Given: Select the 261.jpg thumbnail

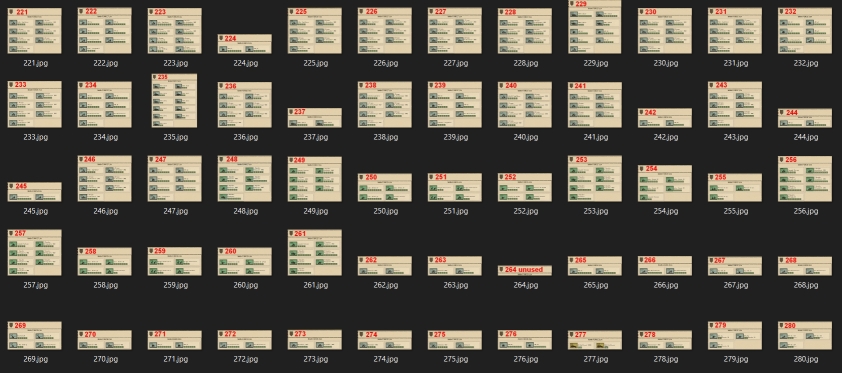Looking at the screenshot, I should [314, 253].
